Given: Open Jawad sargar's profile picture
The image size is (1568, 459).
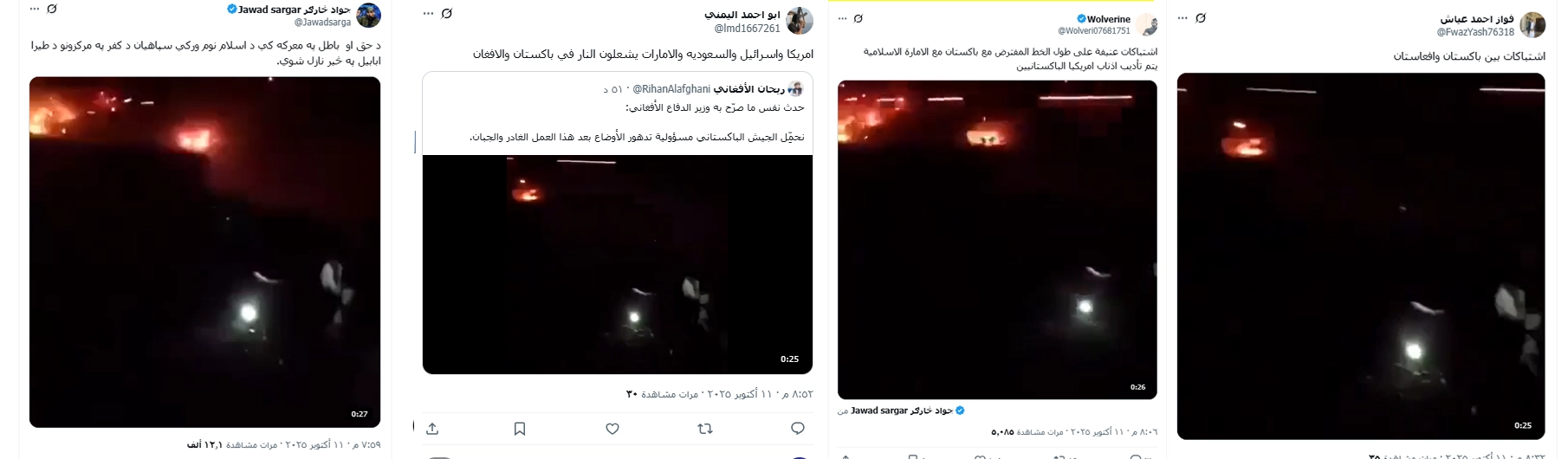Looking at the screenshot, I should point(369,16).
